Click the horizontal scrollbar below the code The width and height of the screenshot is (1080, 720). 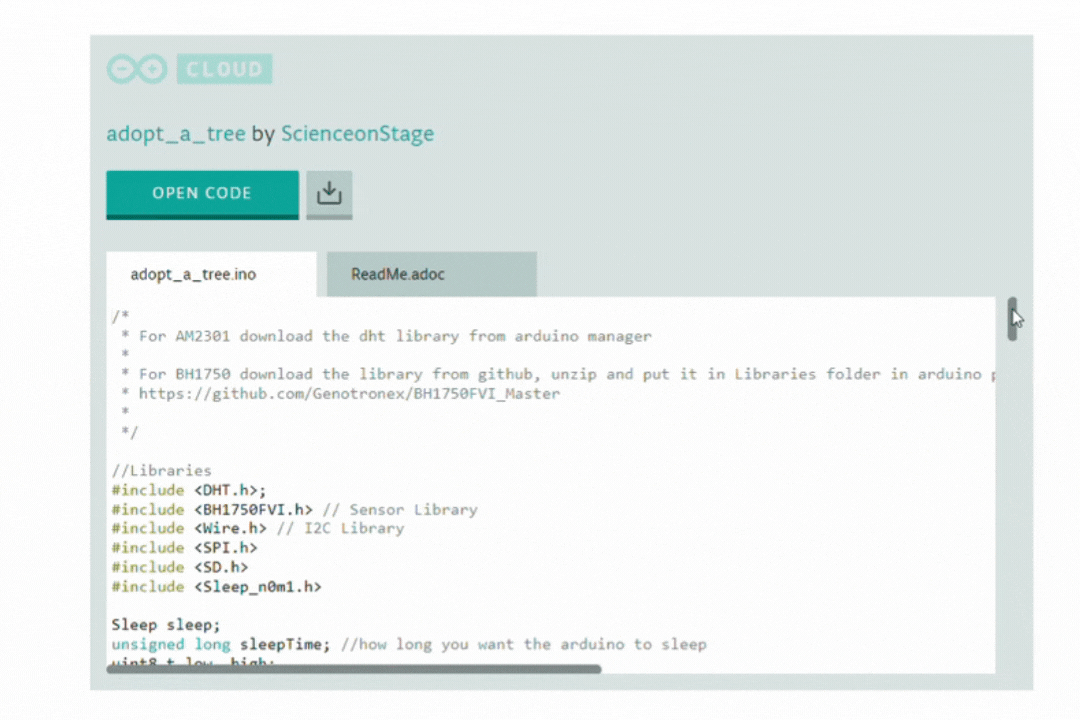coord(355,668)
